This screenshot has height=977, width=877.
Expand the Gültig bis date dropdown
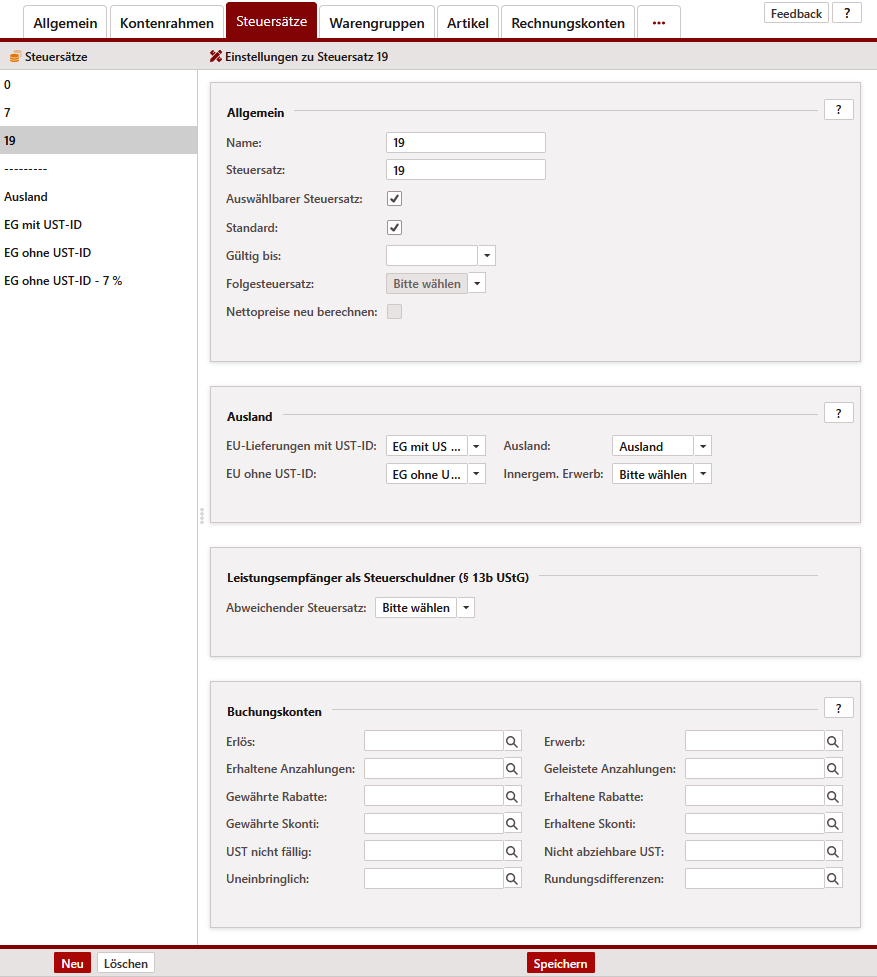tap(487, 256)
